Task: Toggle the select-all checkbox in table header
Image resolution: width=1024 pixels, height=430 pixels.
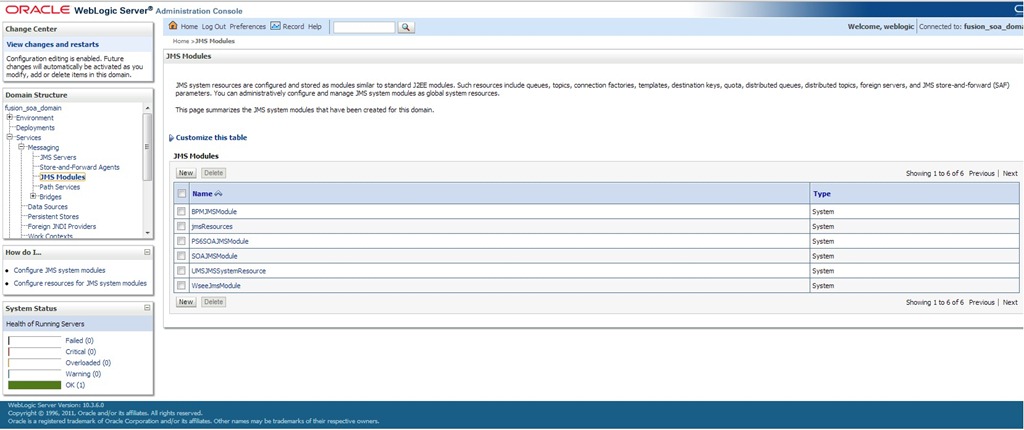Action: 181,194
